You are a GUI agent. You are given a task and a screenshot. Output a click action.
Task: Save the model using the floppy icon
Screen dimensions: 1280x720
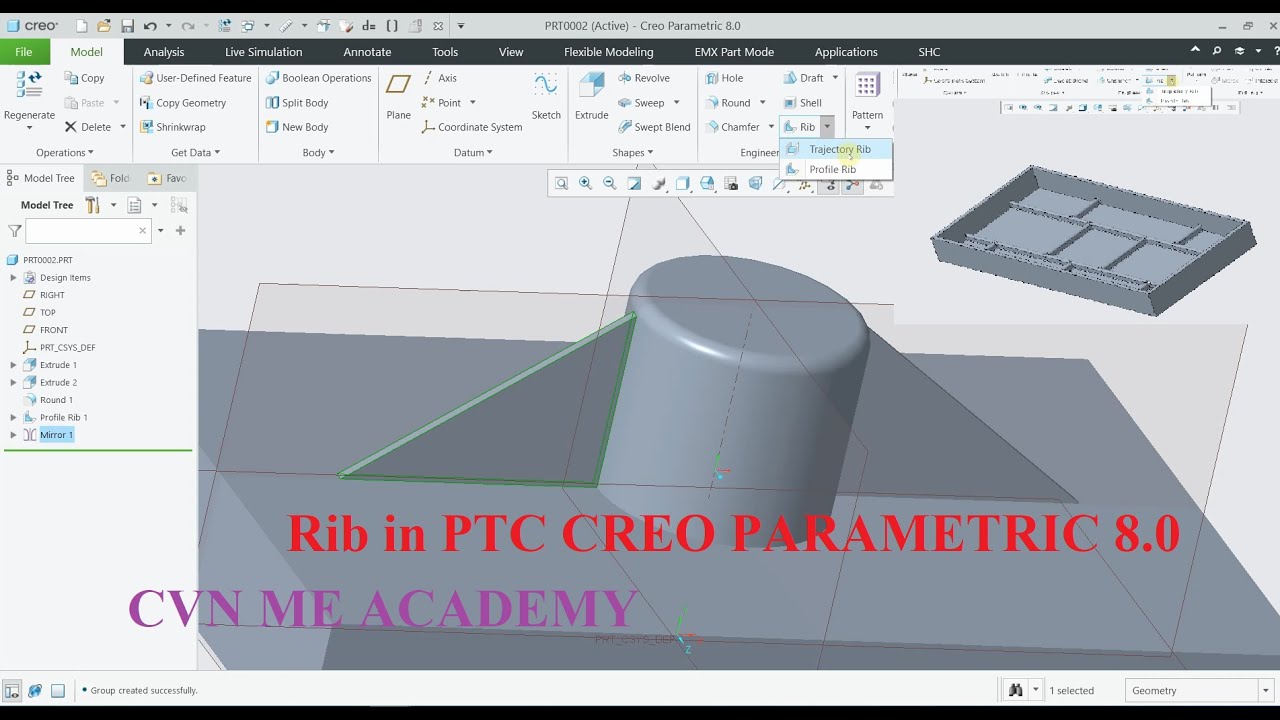127,25
